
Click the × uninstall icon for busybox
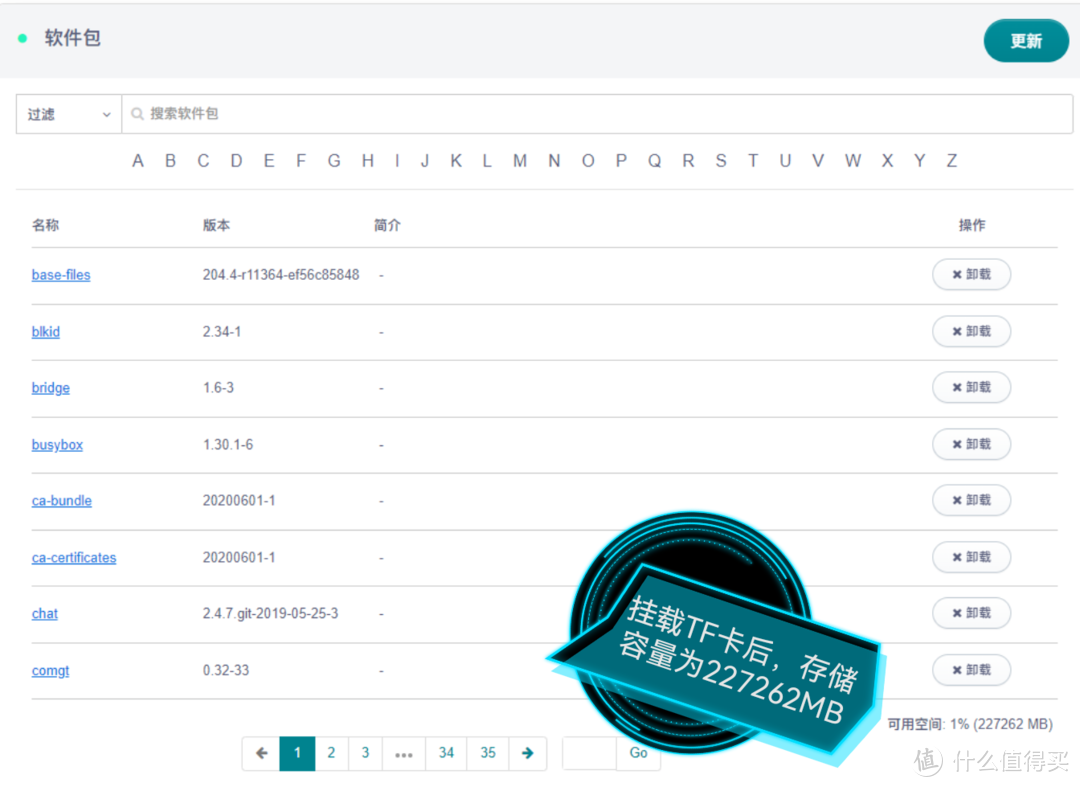pos(955,444)
